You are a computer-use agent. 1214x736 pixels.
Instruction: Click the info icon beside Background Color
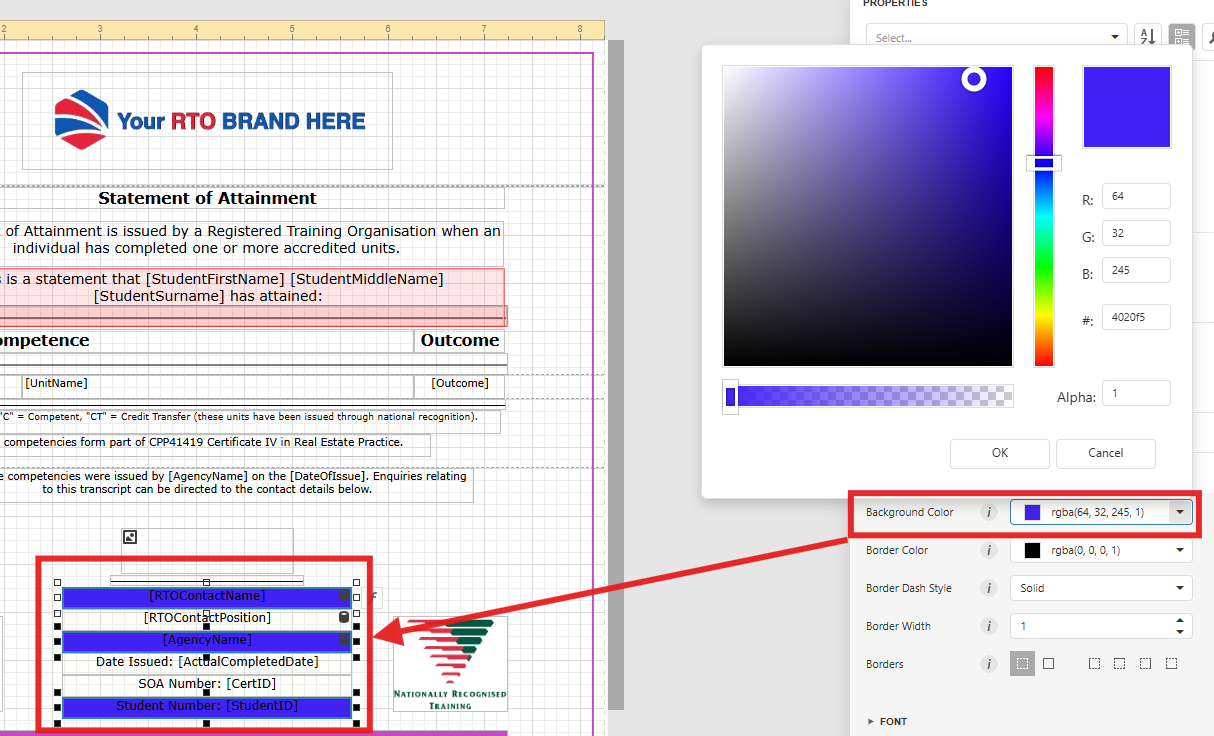click(x=989, y=512)
